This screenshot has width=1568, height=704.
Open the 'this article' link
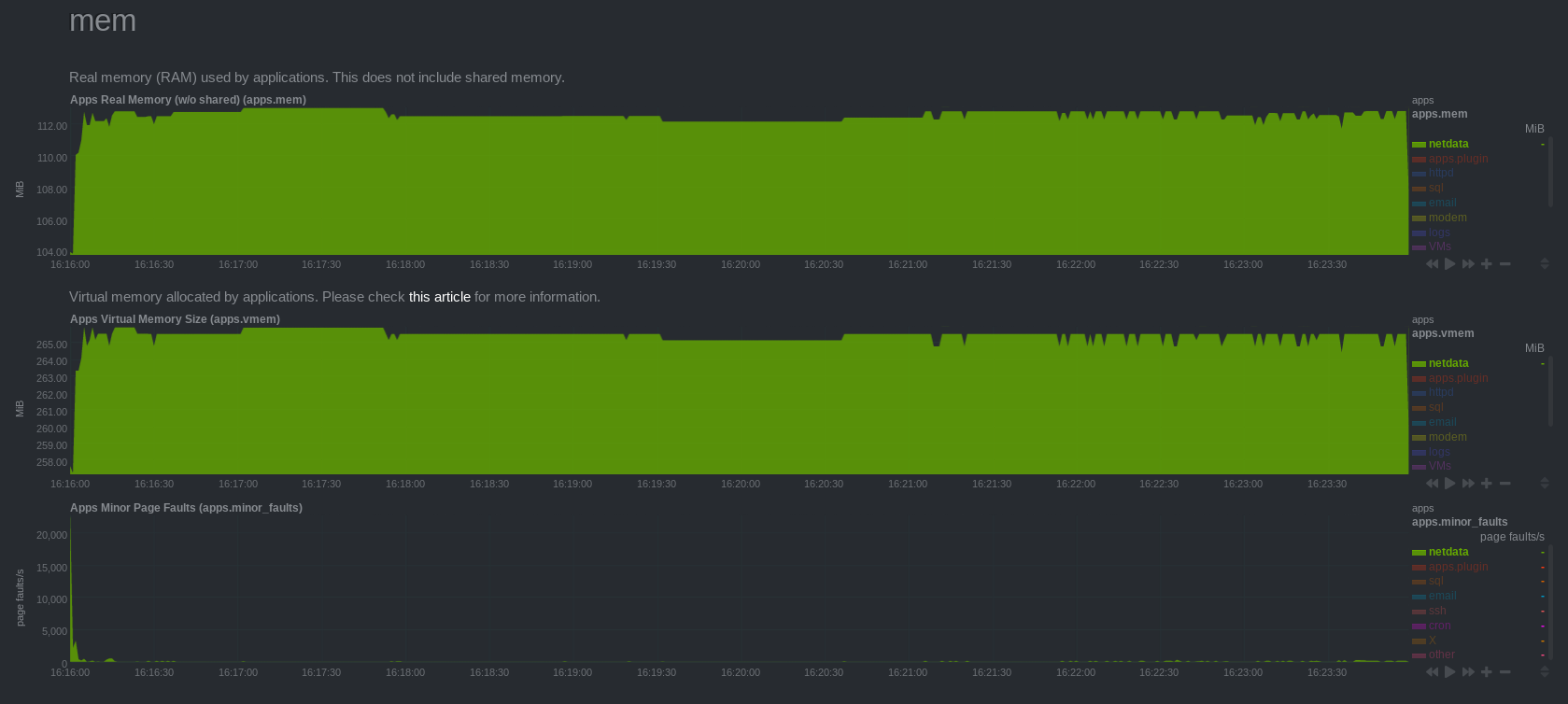[x=440, y=297]
